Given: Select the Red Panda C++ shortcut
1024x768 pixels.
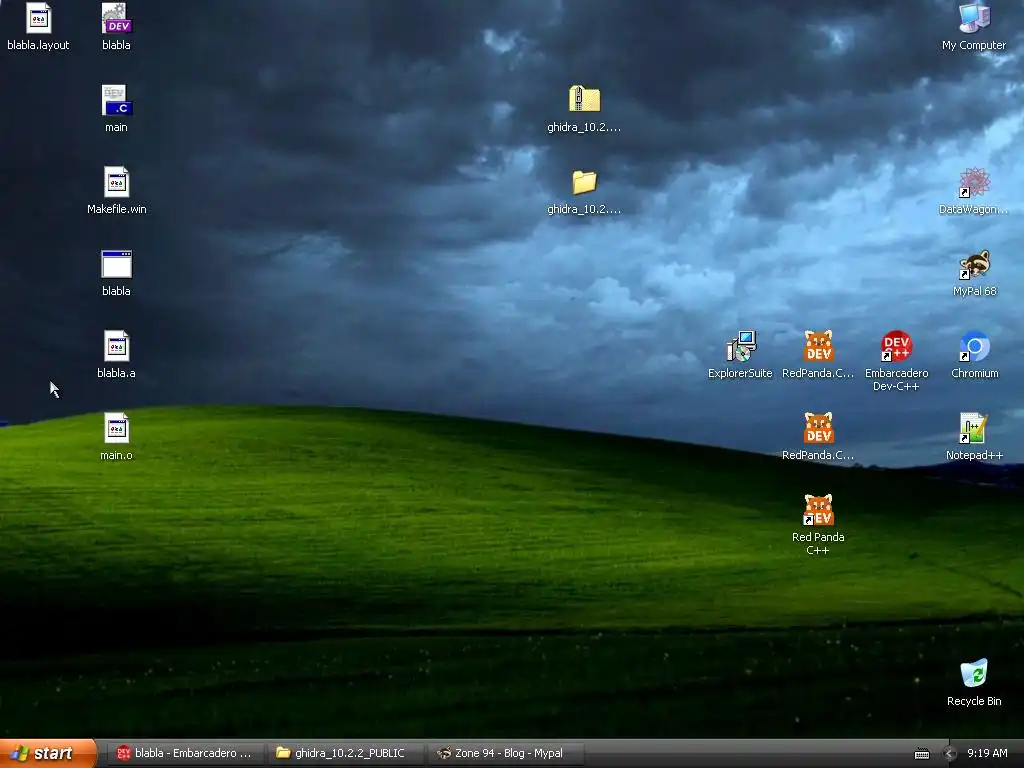Looking at the screenshot, I should click(x=818, y=510).
